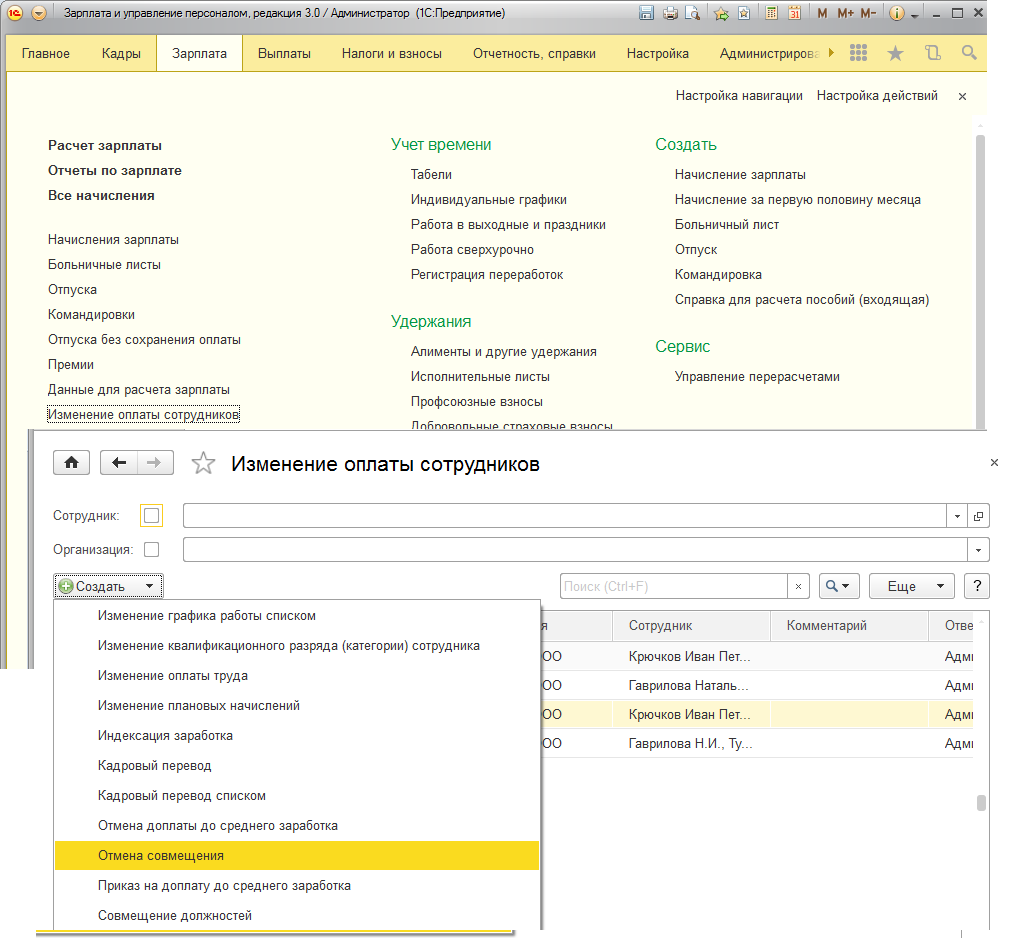Open the sections grid menu icon
The height and width of the screenshot is (940, 1016).
point(857,53)
